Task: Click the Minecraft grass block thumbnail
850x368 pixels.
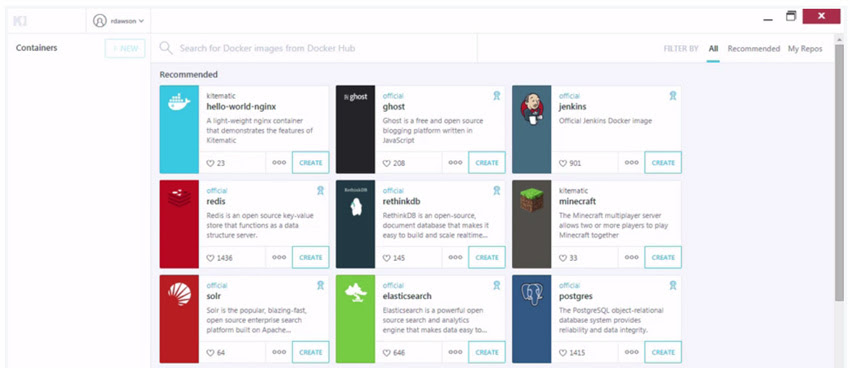Action: [x=532, y=224]
